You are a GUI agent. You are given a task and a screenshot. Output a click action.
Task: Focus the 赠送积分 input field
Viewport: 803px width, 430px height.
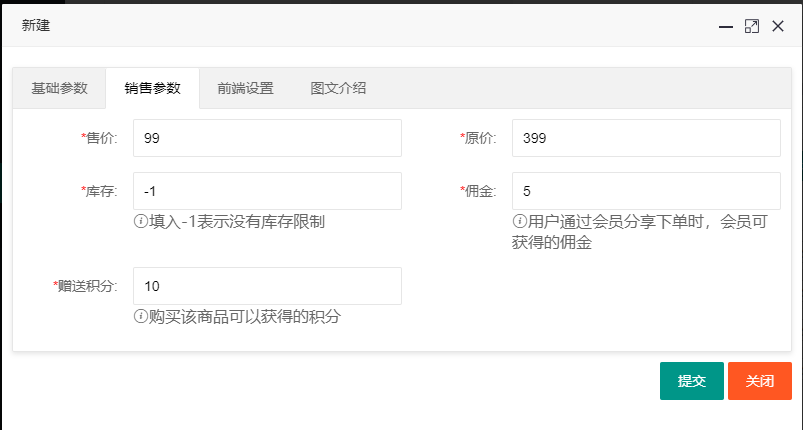coord(267,286)
